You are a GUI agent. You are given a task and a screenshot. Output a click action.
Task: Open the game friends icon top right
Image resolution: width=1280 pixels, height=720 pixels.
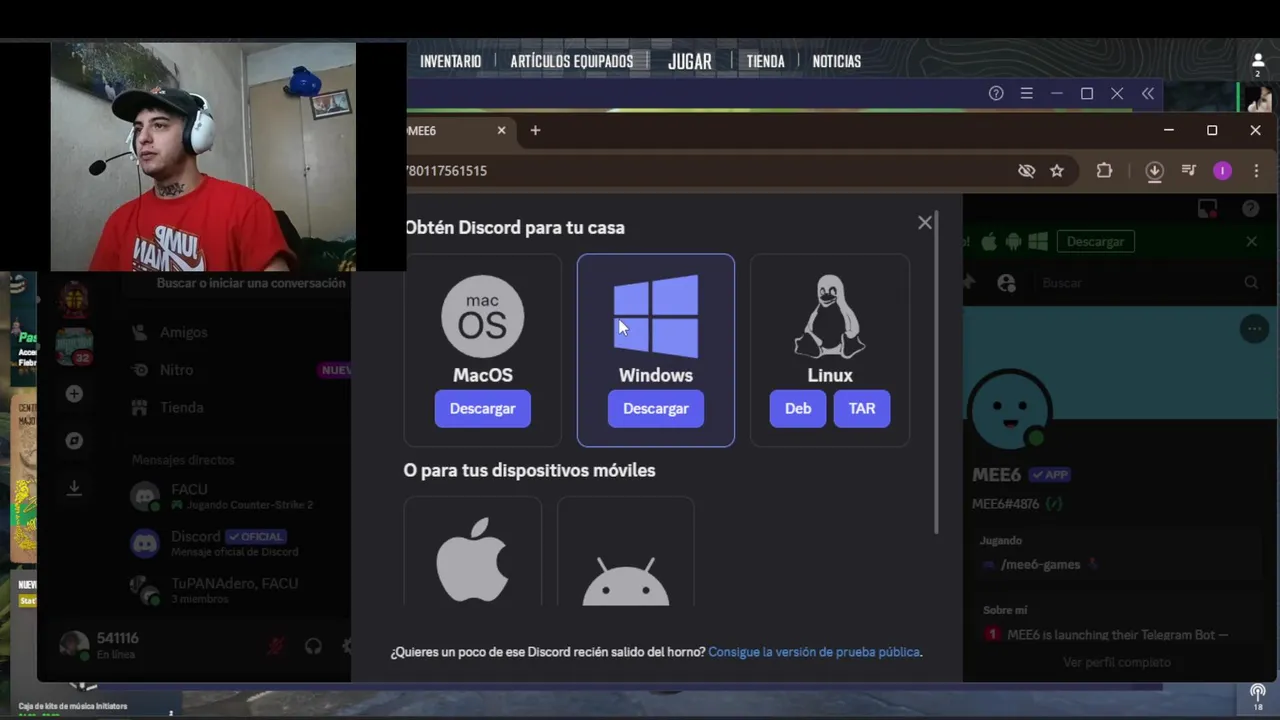click(x=1258, y=64)
